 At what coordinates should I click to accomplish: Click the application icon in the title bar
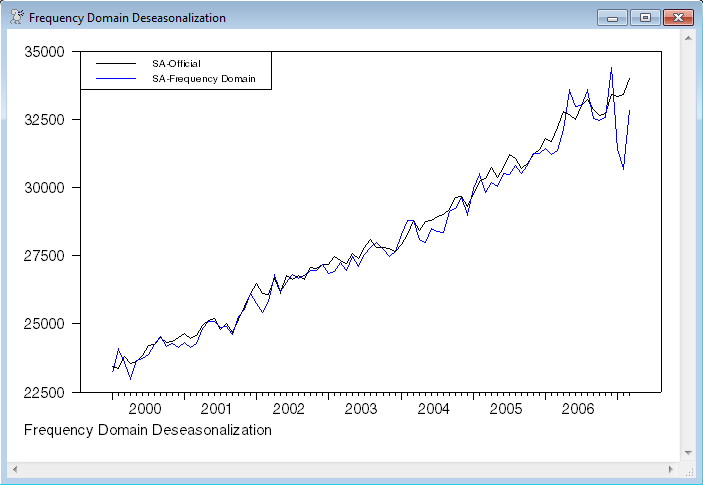pyautogui.click(x=15, y=18)
